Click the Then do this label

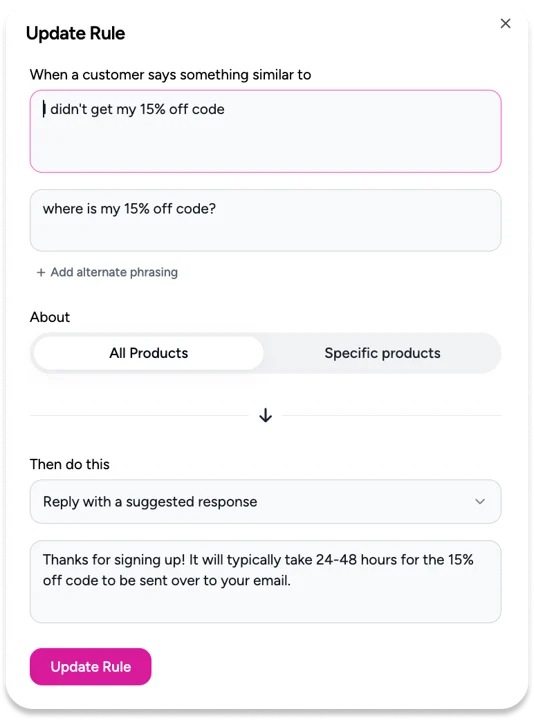click(x=69, y=464)
